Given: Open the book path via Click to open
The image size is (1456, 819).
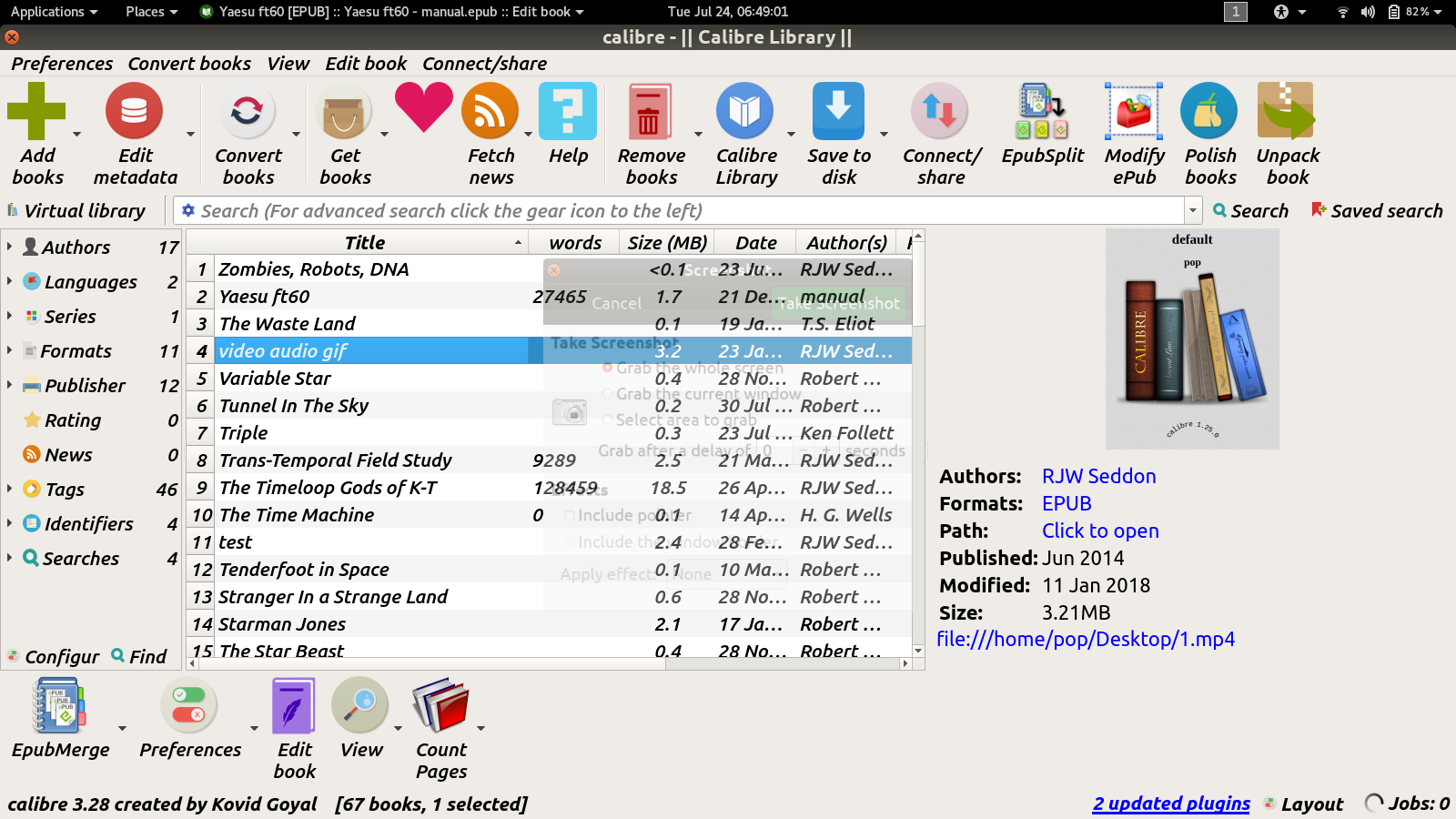Looking at the screenshot, I should [x=1100, y=531].
